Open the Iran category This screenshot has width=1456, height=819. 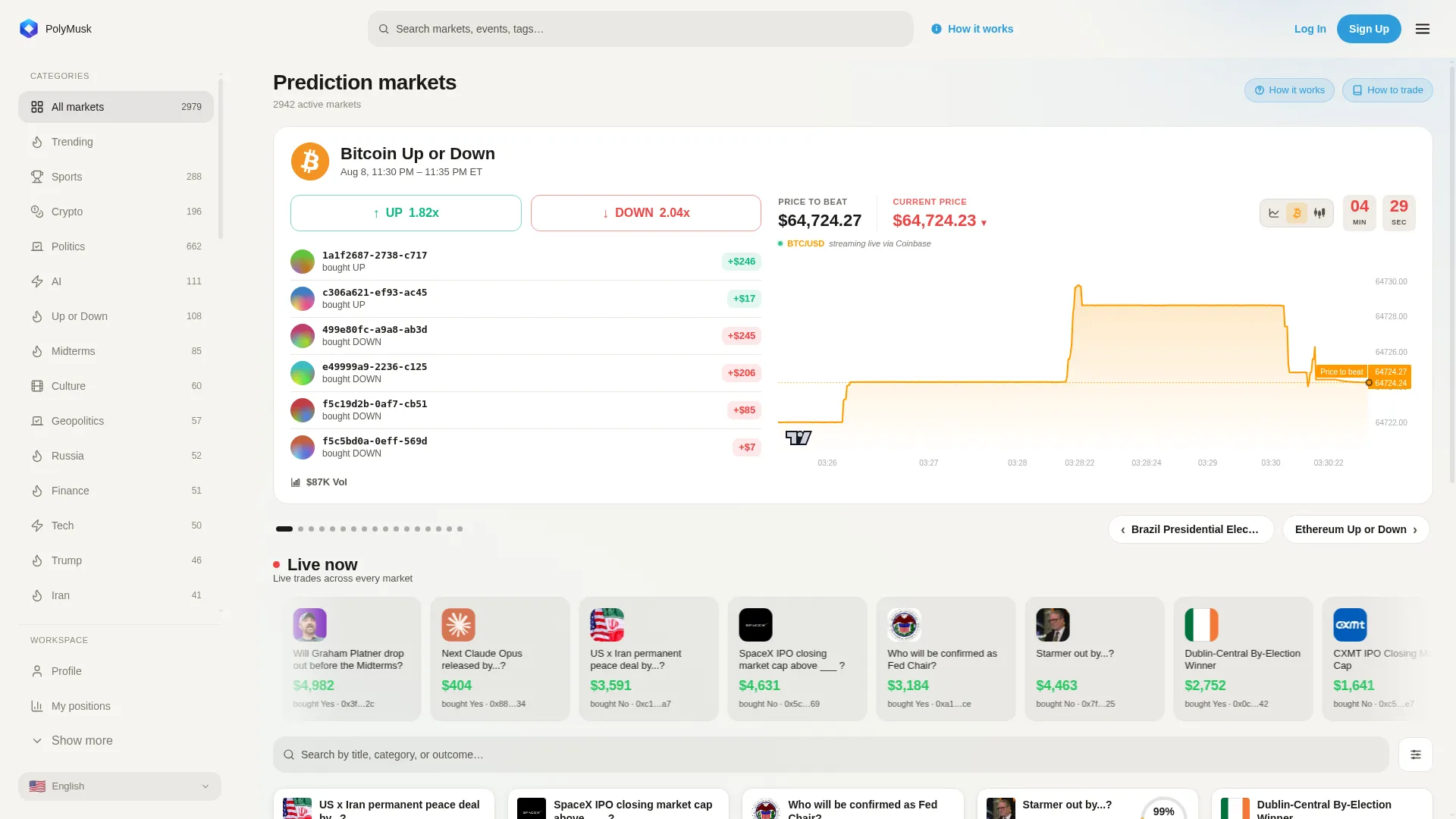pyautogui.click(x=116, y=595)
